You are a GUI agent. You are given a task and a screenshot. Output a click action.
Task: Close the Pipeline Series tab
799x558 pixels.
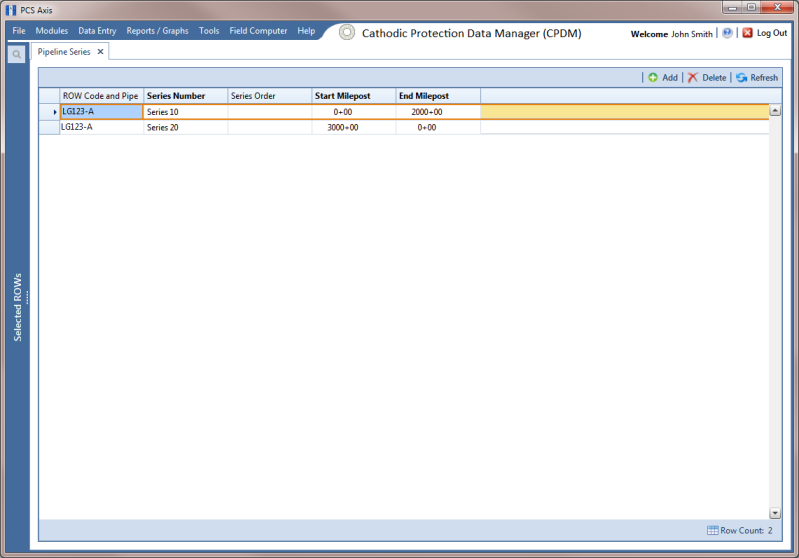(100, 51)
